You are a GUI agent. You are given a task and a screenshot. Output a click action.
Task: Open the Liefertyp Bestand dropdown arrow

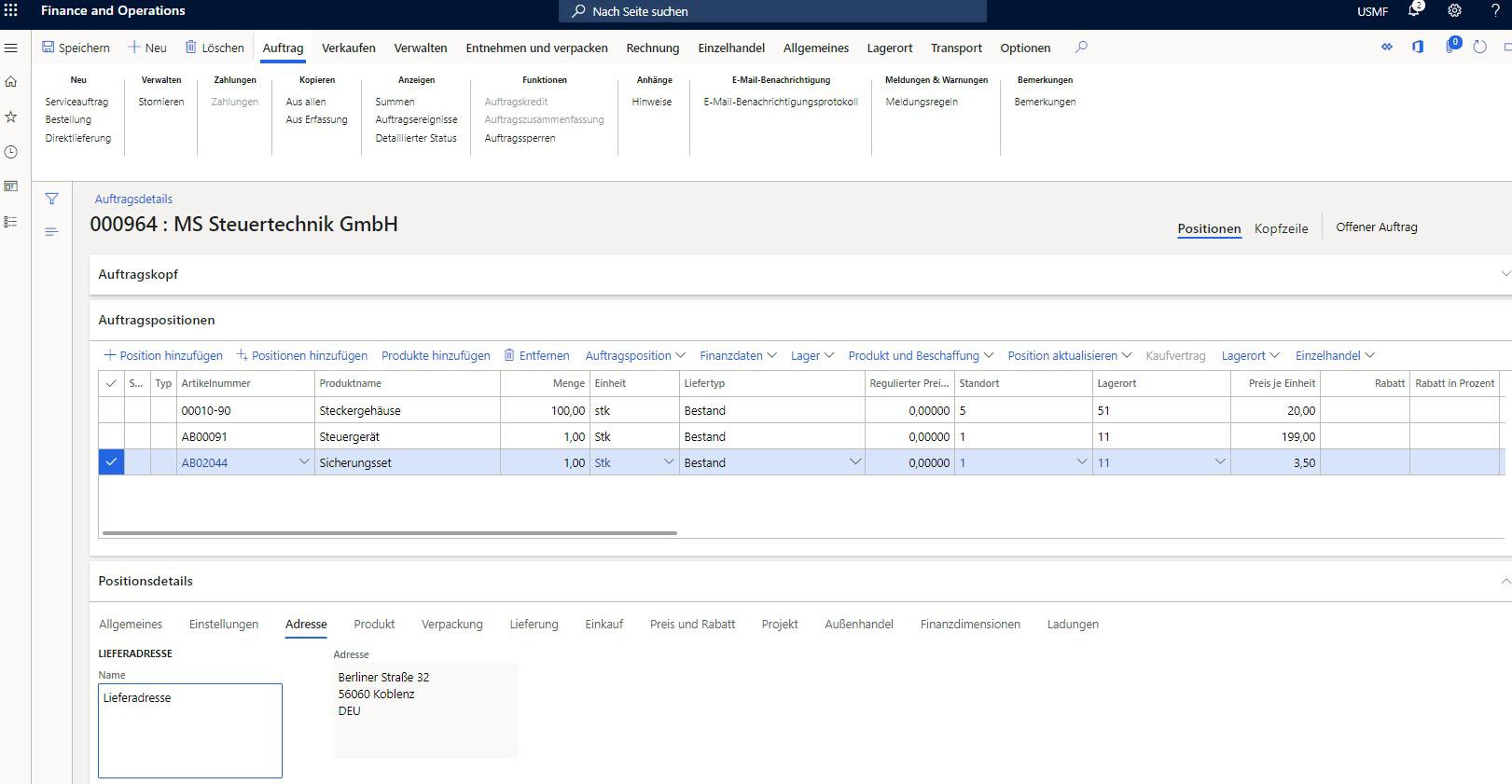854,461
